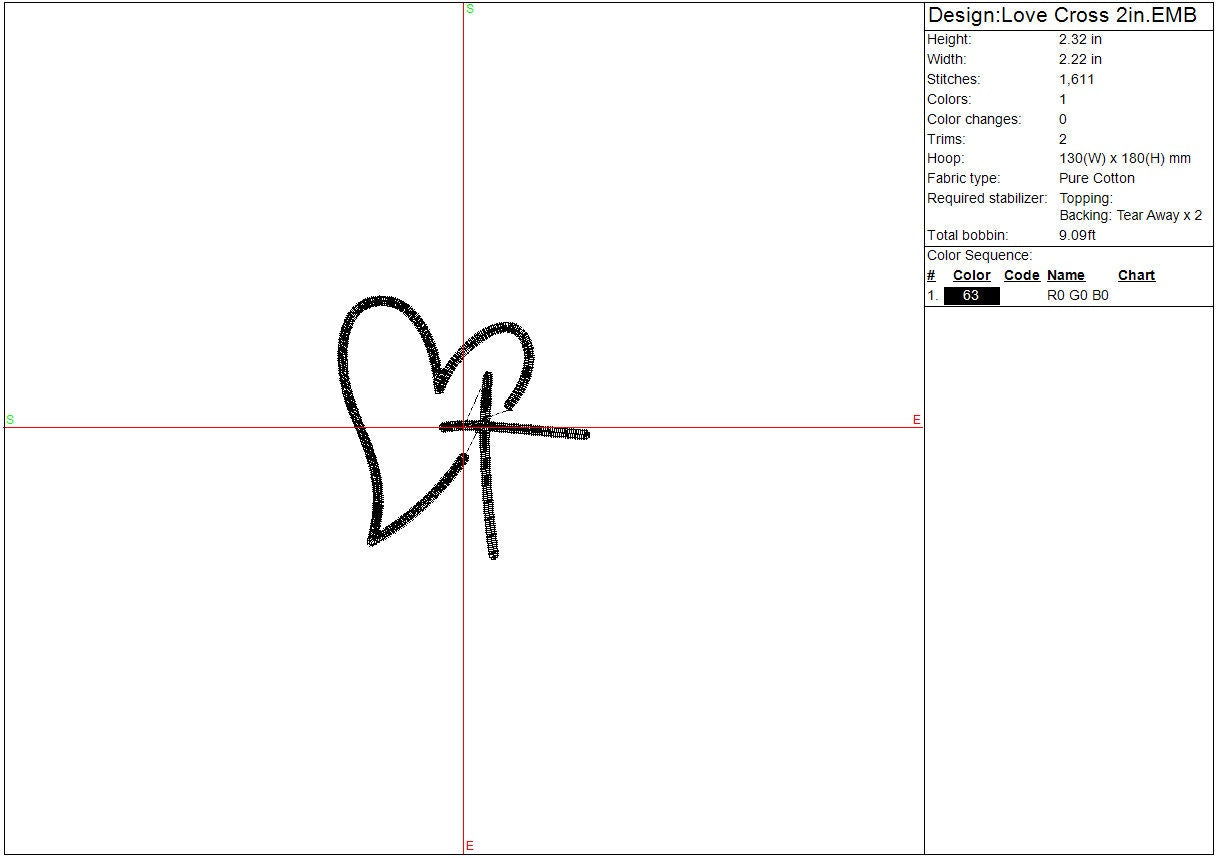Screen dimensions: 1217x858
Task: Click the Backing: Tear Away x 2 text
Action: 1130,216
